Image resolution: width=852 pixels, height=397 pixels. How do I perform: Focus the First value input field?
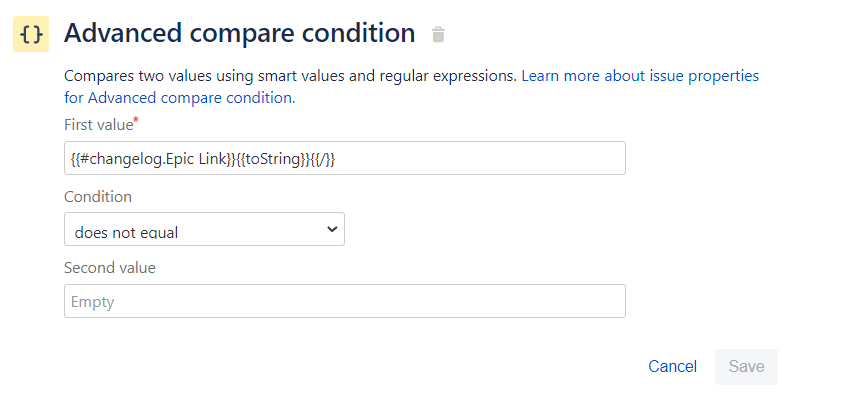tap(344, 158)
